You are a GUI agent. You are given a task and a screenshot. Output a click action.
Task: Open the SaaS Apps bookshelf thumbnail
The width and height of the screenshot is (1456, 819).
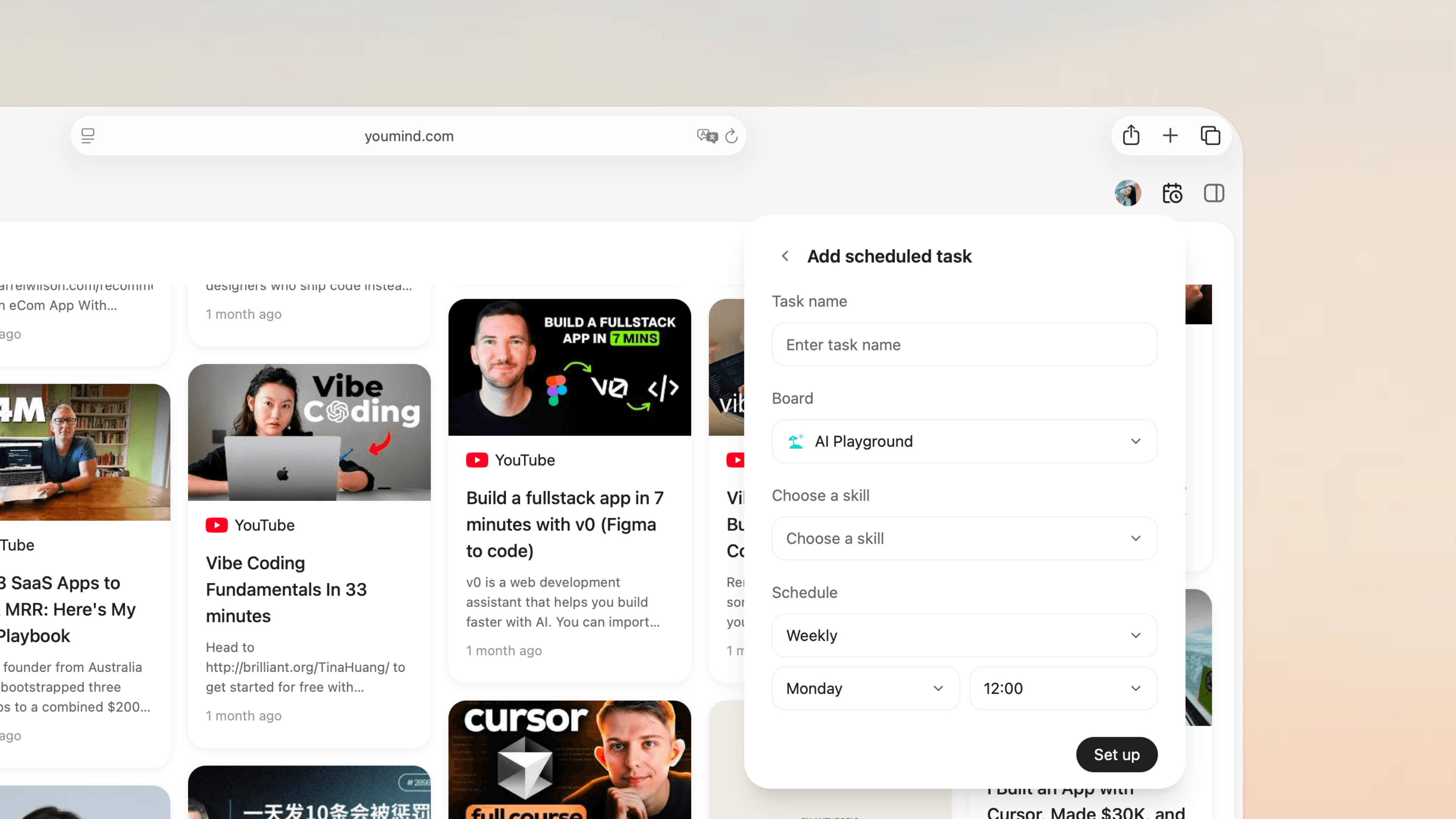pyautogui.click(x=85, y=452)
